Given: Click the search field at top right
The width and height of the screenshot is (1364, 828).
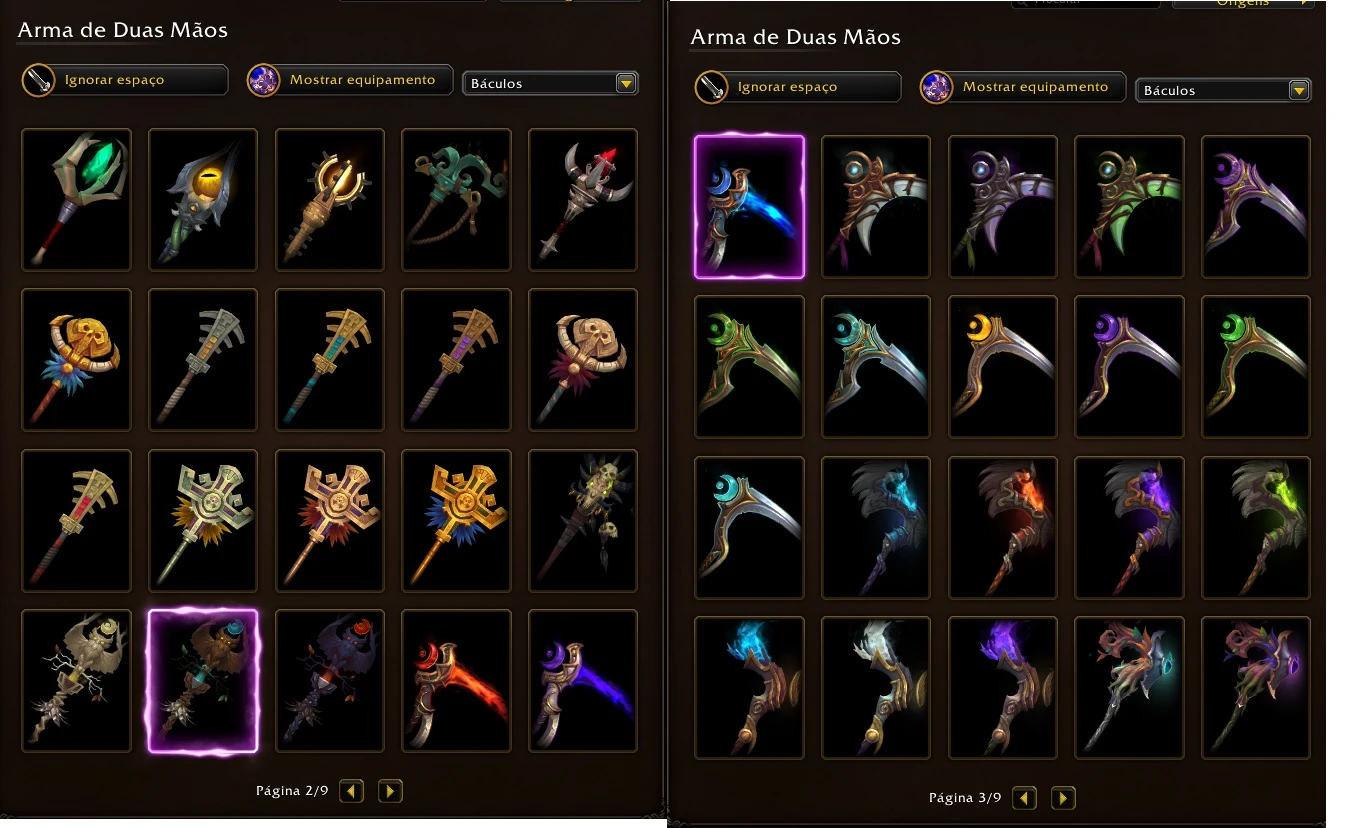Looking at the screenshot, I should coord(1086,4).
